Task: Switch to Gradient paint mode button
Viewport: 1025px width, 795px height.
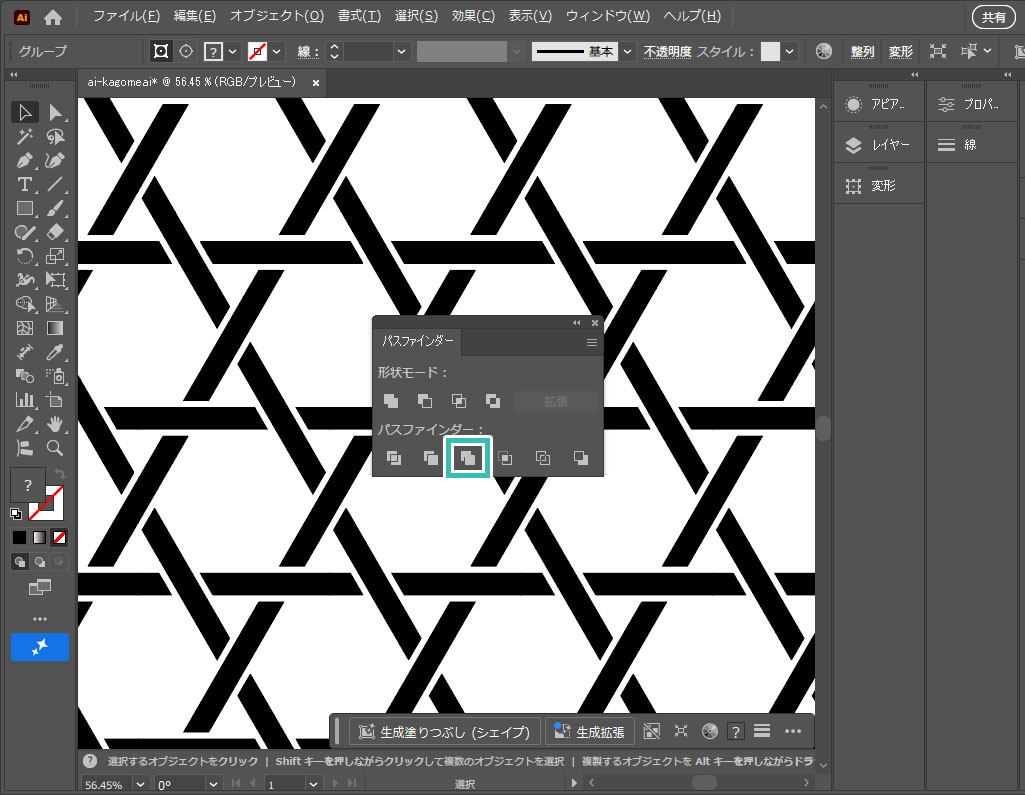Action: coord(39,537)
